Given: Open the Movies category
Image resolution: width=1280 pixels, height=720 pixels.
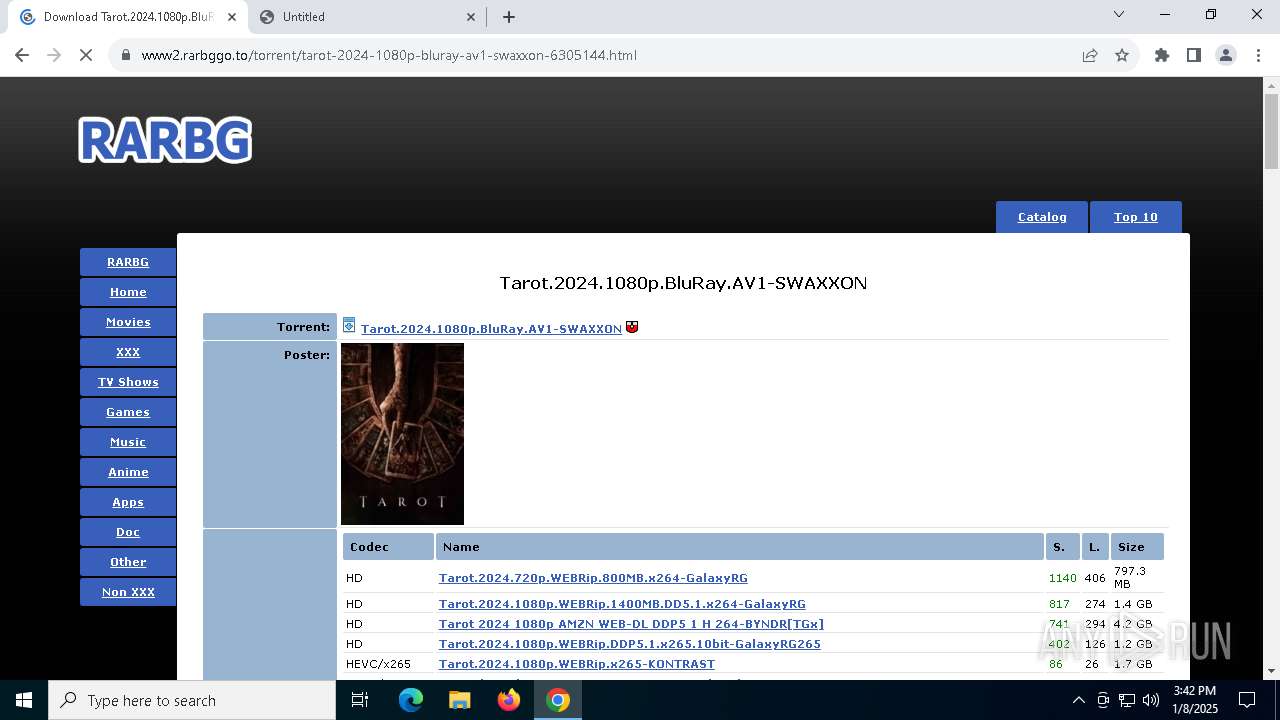Looking at the screenshot, I should [128, 322].
